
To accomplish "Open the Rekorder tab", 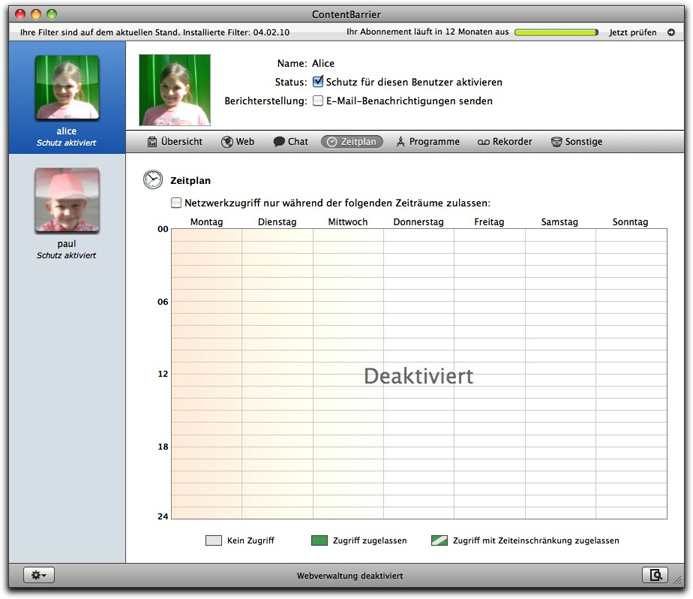I will [504, 141].
